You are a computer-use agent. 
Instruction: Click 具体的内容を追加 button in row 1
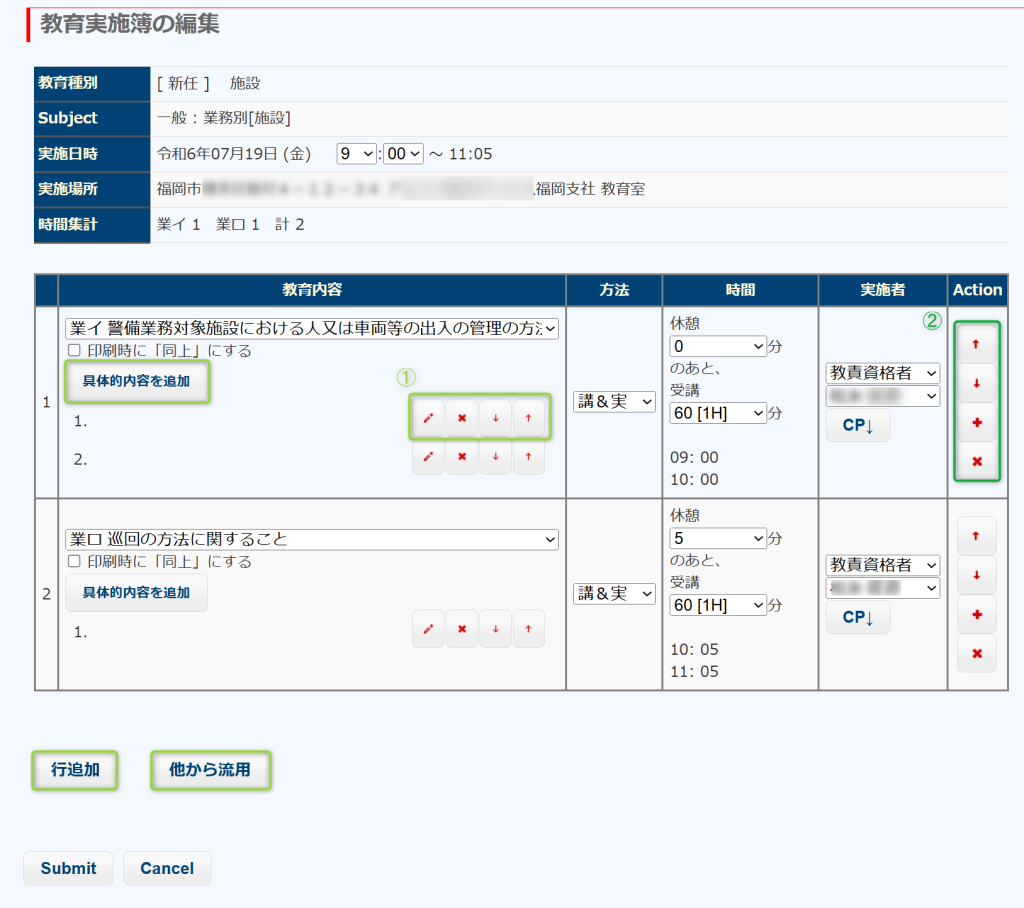coord(137,381)
